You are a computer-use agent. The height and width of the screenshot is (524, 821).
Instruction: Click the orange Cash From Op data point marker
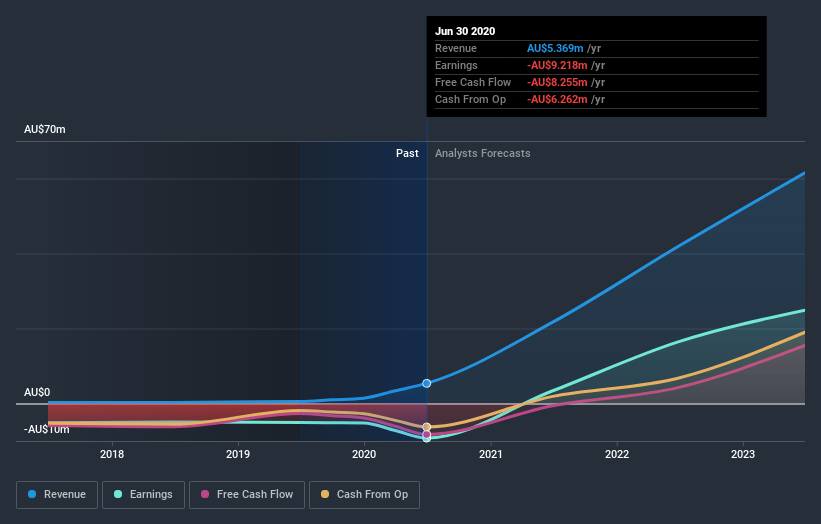click(427, 427)
